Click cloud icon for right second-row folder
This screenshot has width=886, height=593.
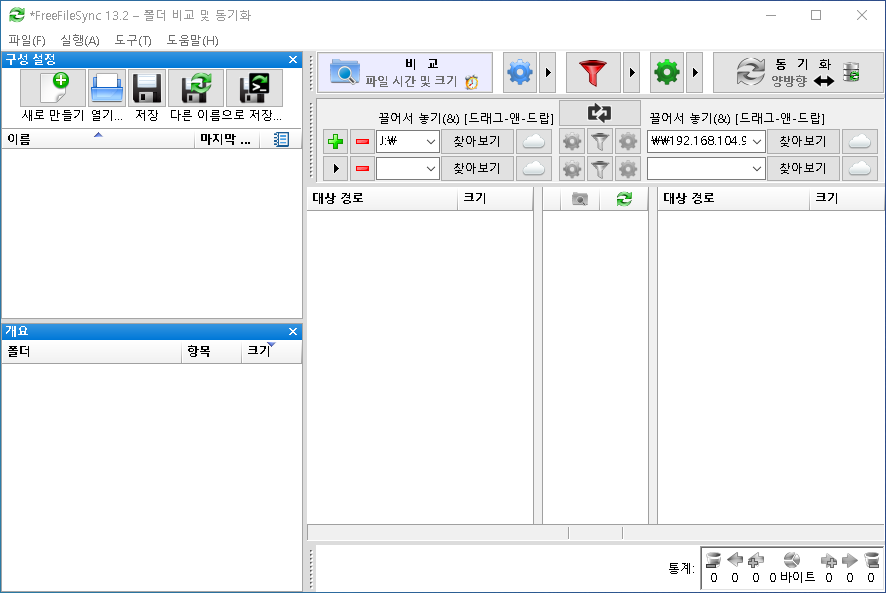tap(859, 168)
